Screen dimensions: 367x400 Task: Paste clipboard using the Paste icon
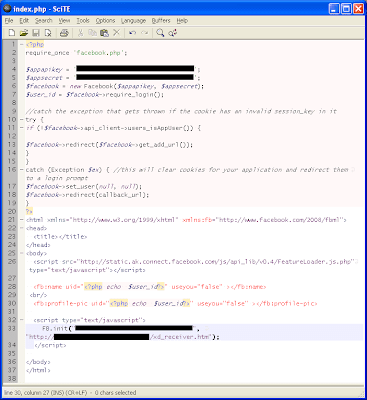click(104, 33)
